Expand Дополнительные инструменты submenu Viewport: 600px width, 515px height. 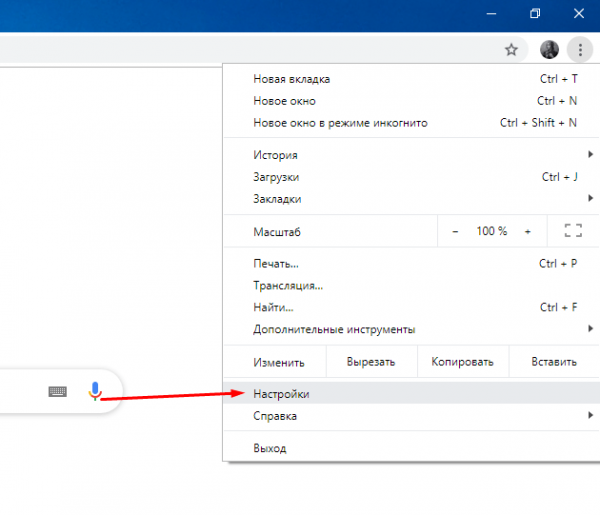pos(411,329)
